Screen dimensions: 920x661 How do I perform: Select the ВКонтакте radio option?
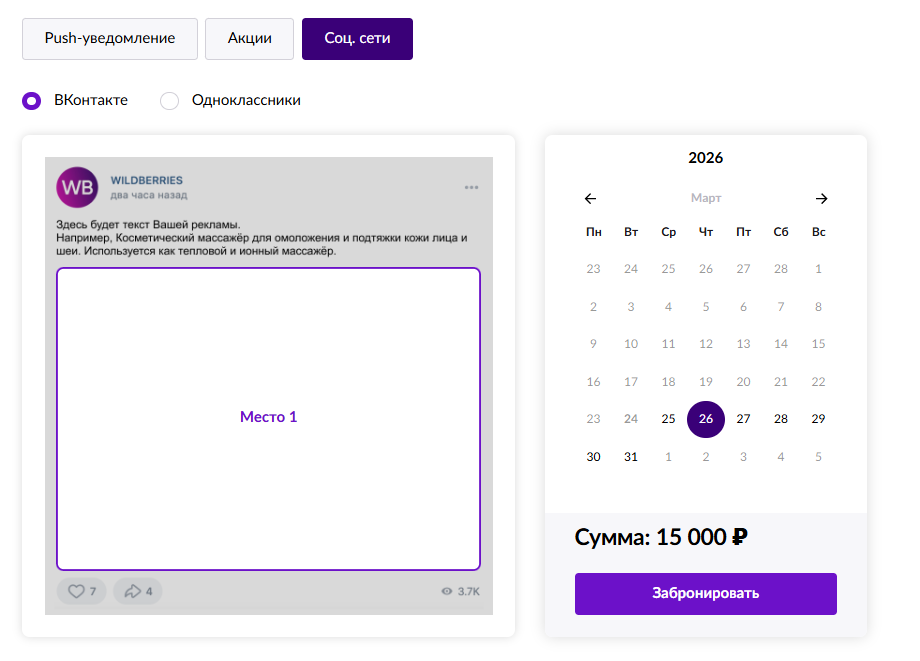(x=32, y=100)
